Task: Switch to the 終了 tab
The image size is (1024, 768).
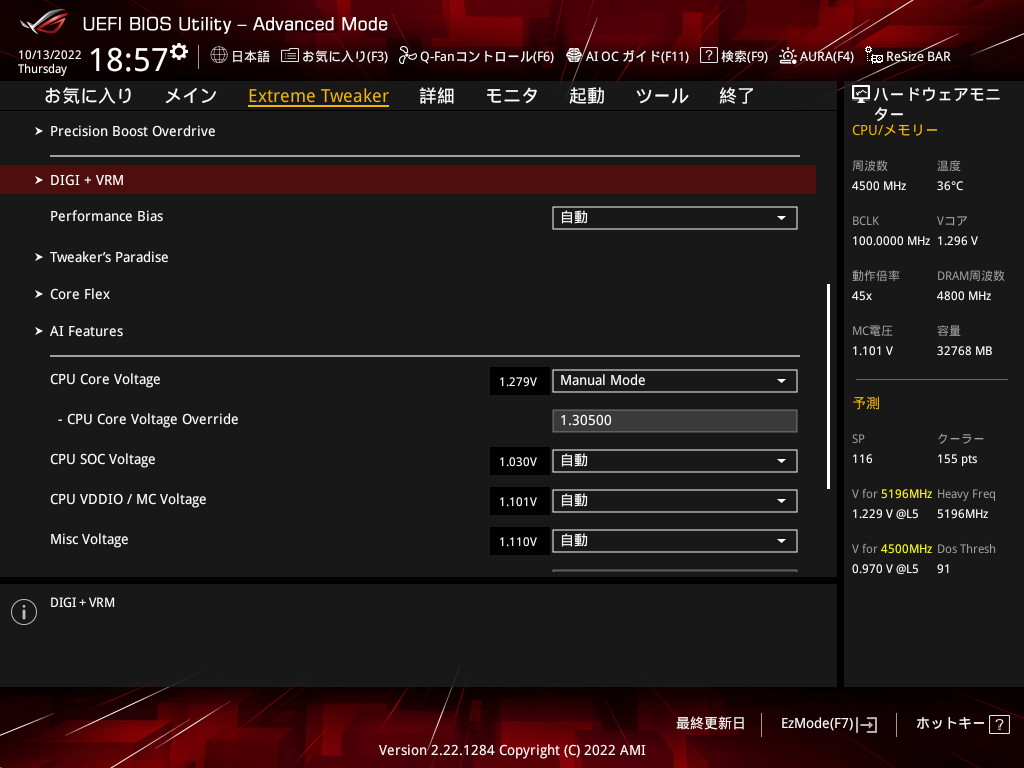Action: coord(737,96)
